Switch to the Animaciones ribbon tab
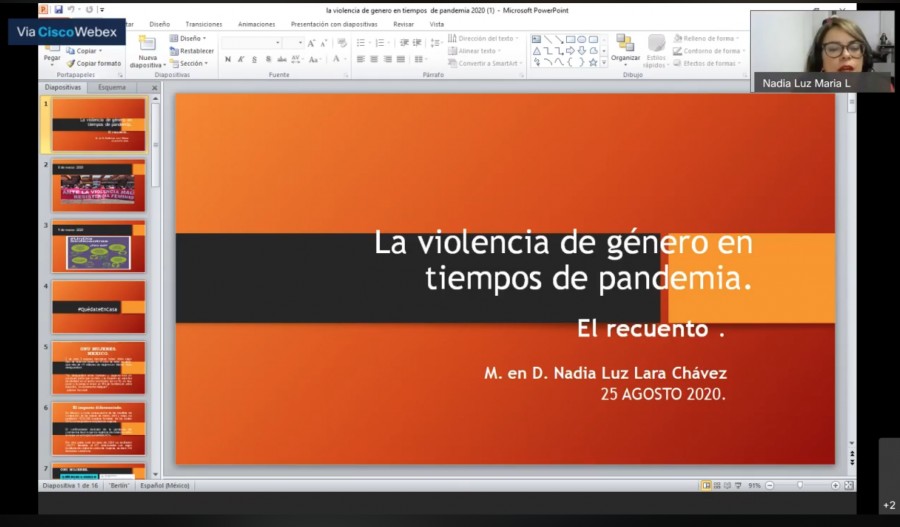This screenshot has height=527, width=900. (x=257, y=24)
